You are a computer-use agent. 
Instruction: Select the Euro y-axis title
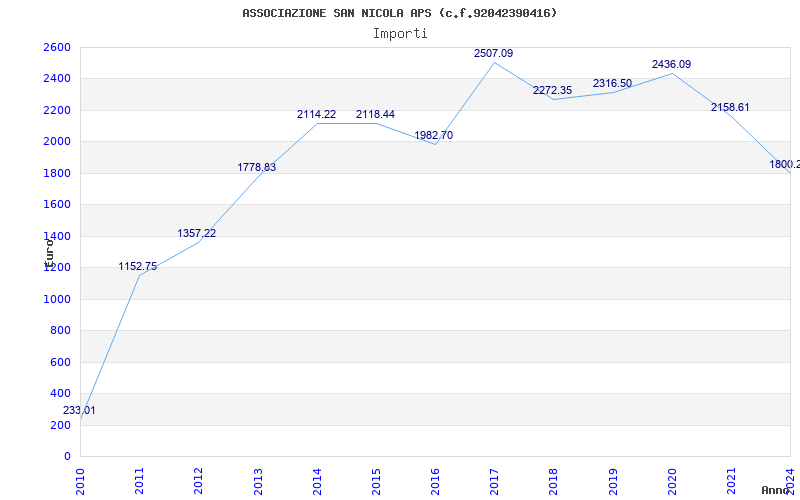coord(48,250)
